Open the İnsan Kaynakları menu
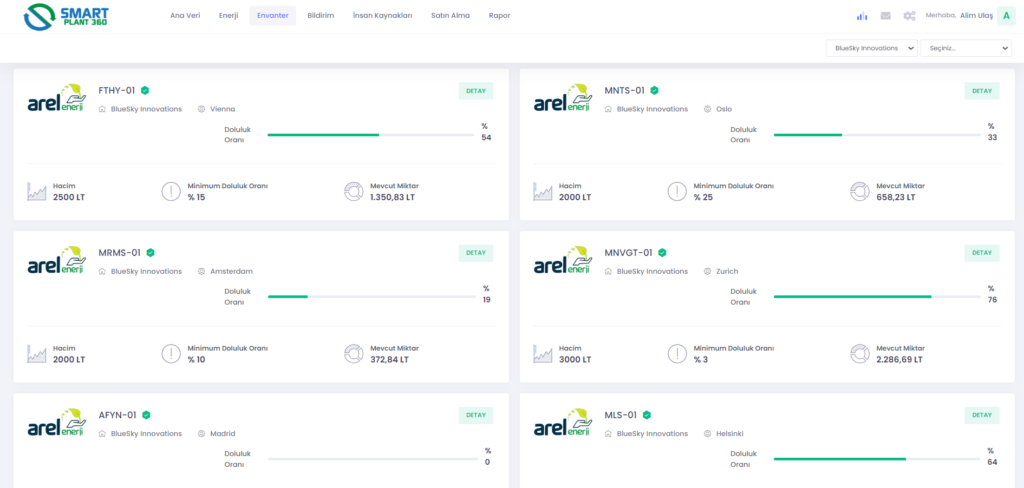 382,16
